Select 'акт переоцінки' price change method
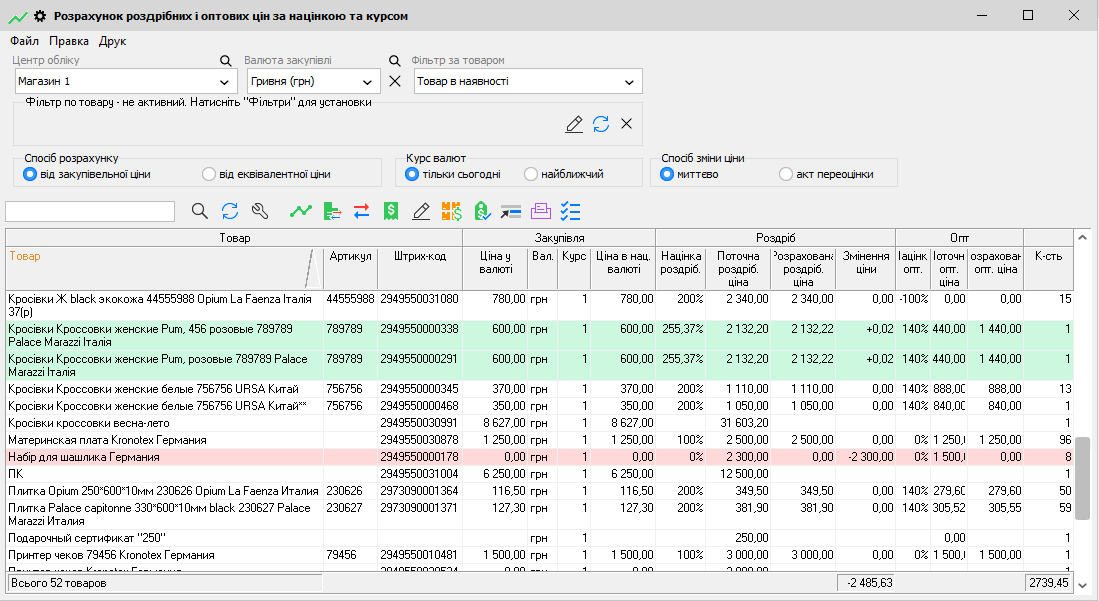Viewport: 1099px width, 601px height. pyautogui.click(x=786, y=174)
